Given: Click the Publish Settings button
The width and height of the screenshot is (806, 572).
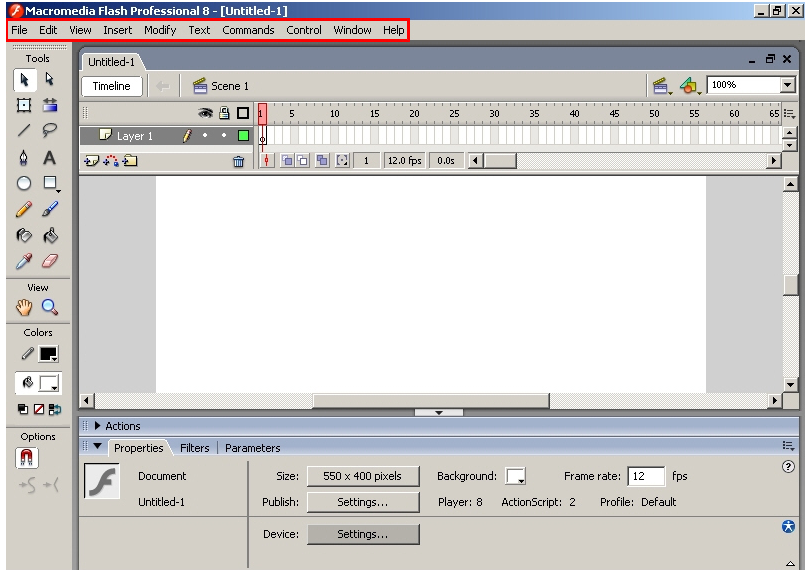Looking at the screenshot, I should point(363,502).
